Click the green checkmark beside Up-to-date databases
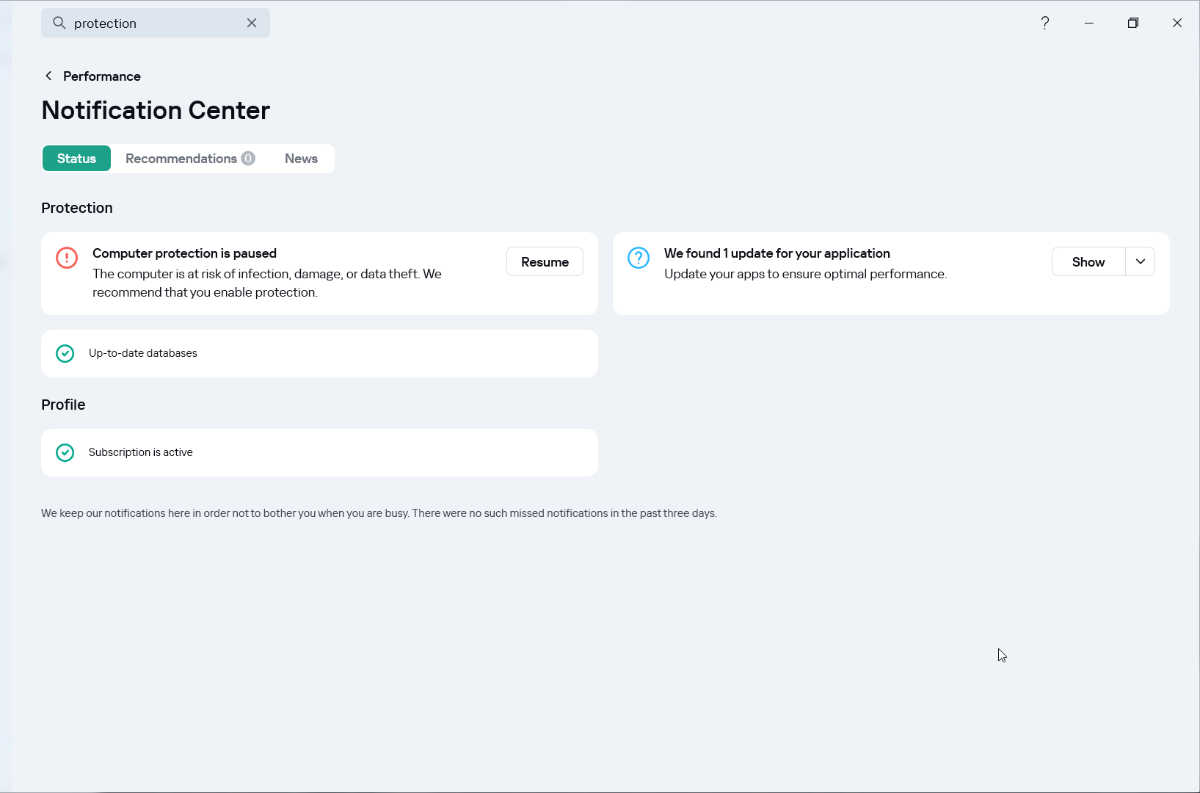The height and width of the screenshot is (793, 1200). coord(65,353)
